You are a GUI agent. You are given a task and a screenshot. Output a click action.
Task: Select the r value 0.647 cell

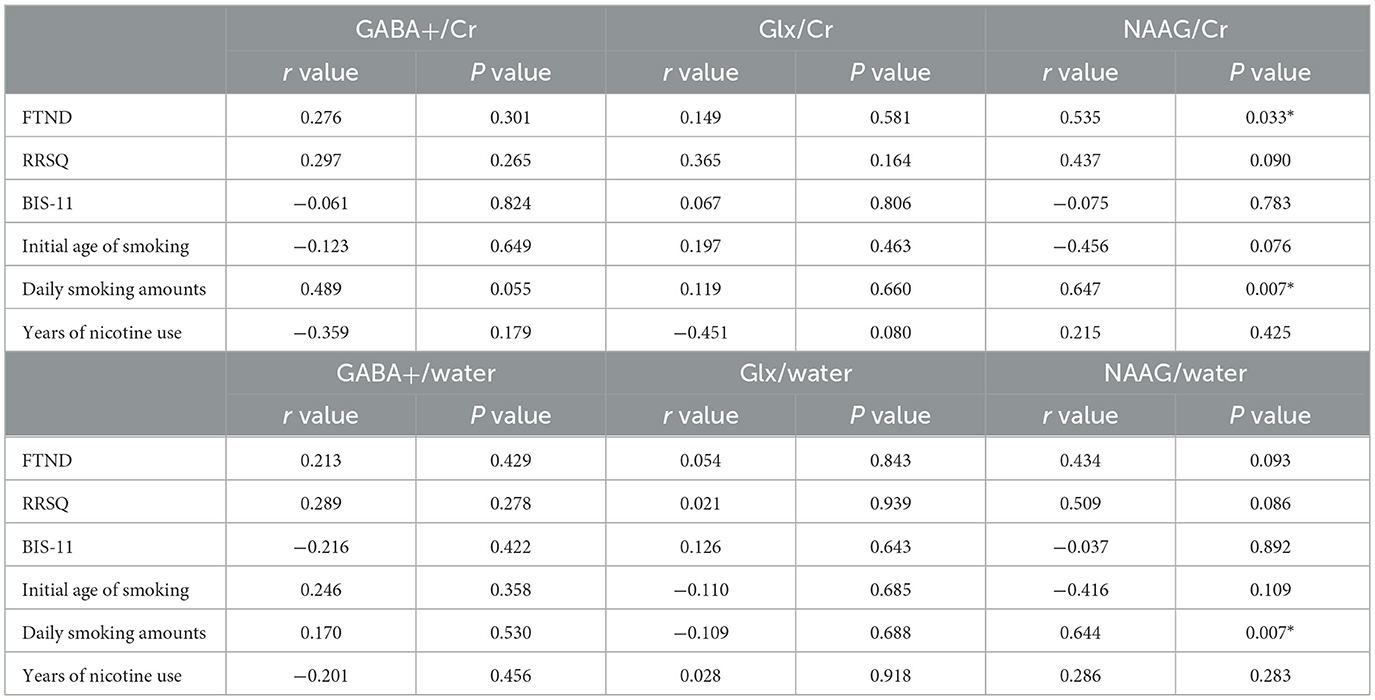coord(1081,289)
